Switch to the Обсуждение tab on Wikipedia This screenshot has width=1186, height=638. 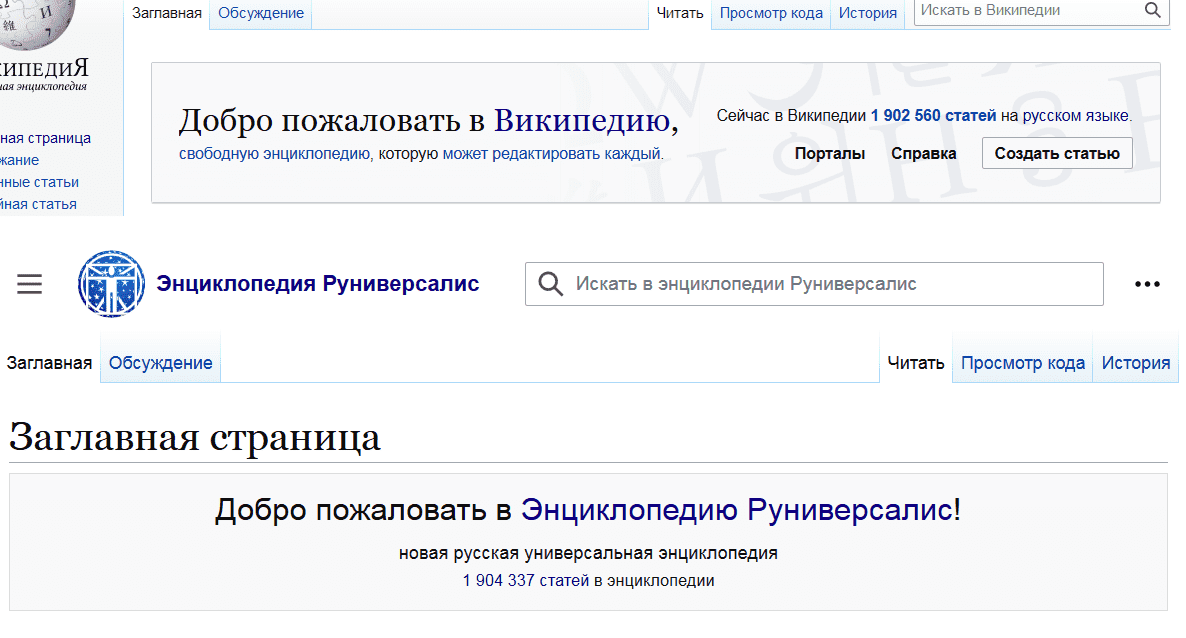(260, 13)
